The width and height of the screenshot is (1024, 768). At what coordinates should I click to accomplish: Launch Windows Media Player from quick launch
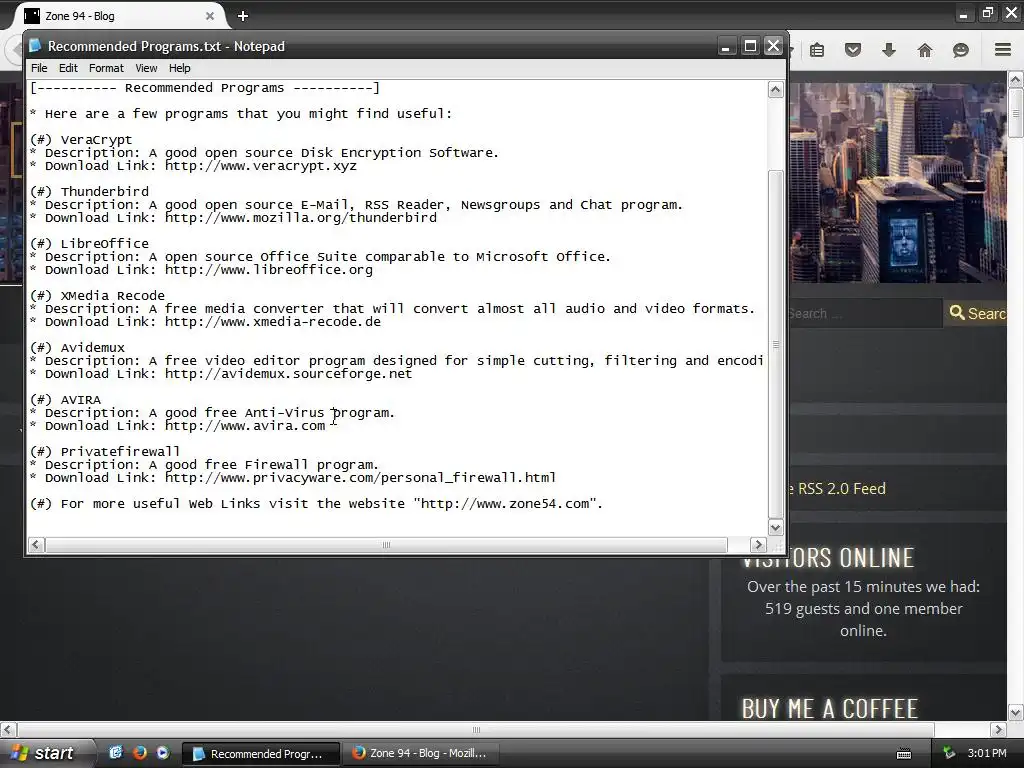(x=163, y=753)
